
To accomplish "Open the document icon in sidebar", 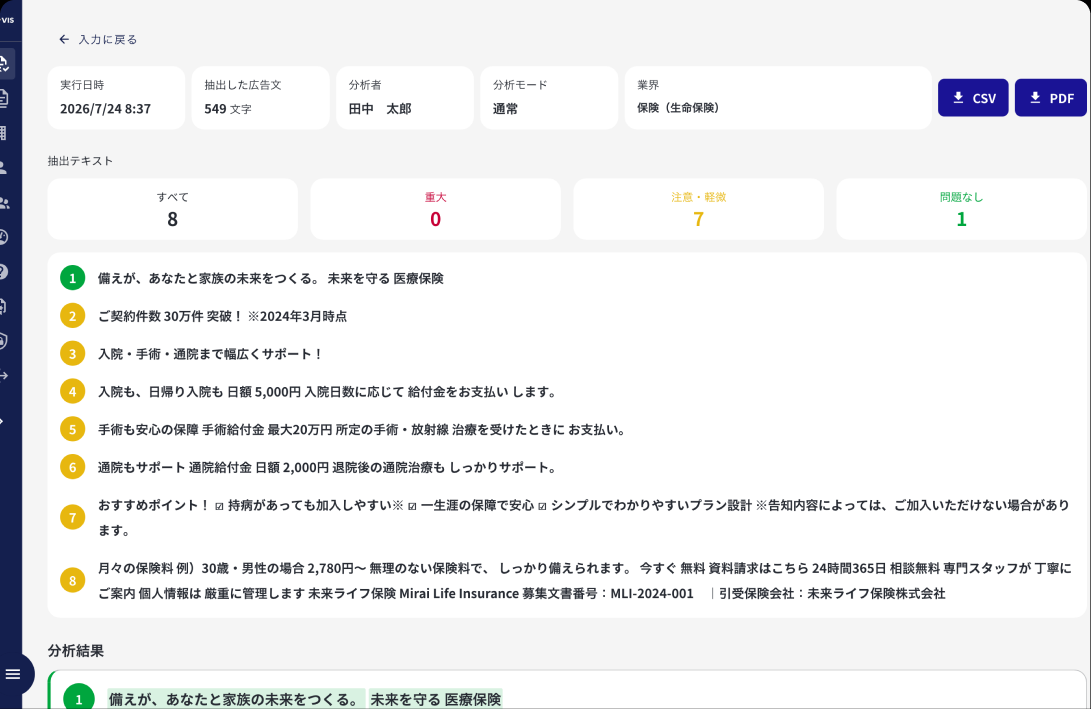I will [4, 98].
